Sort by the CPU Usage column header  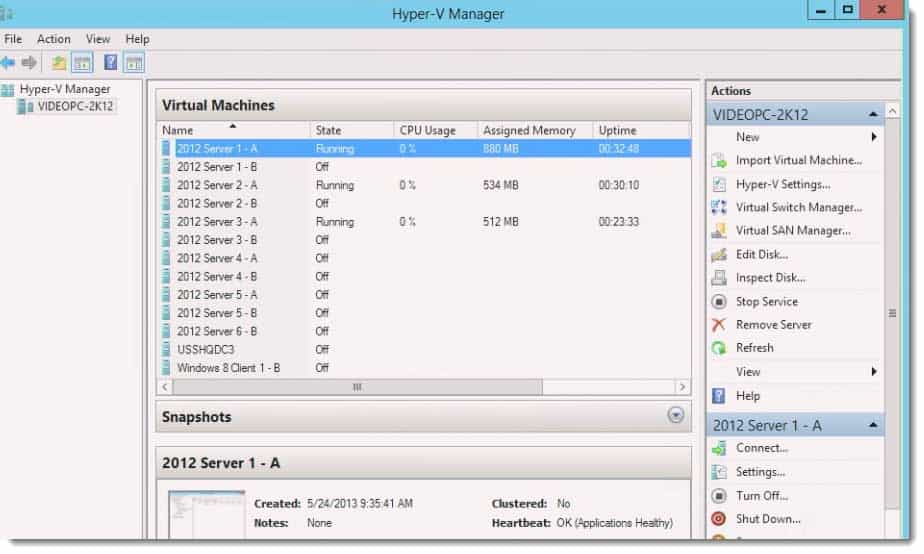click(435, 130)
